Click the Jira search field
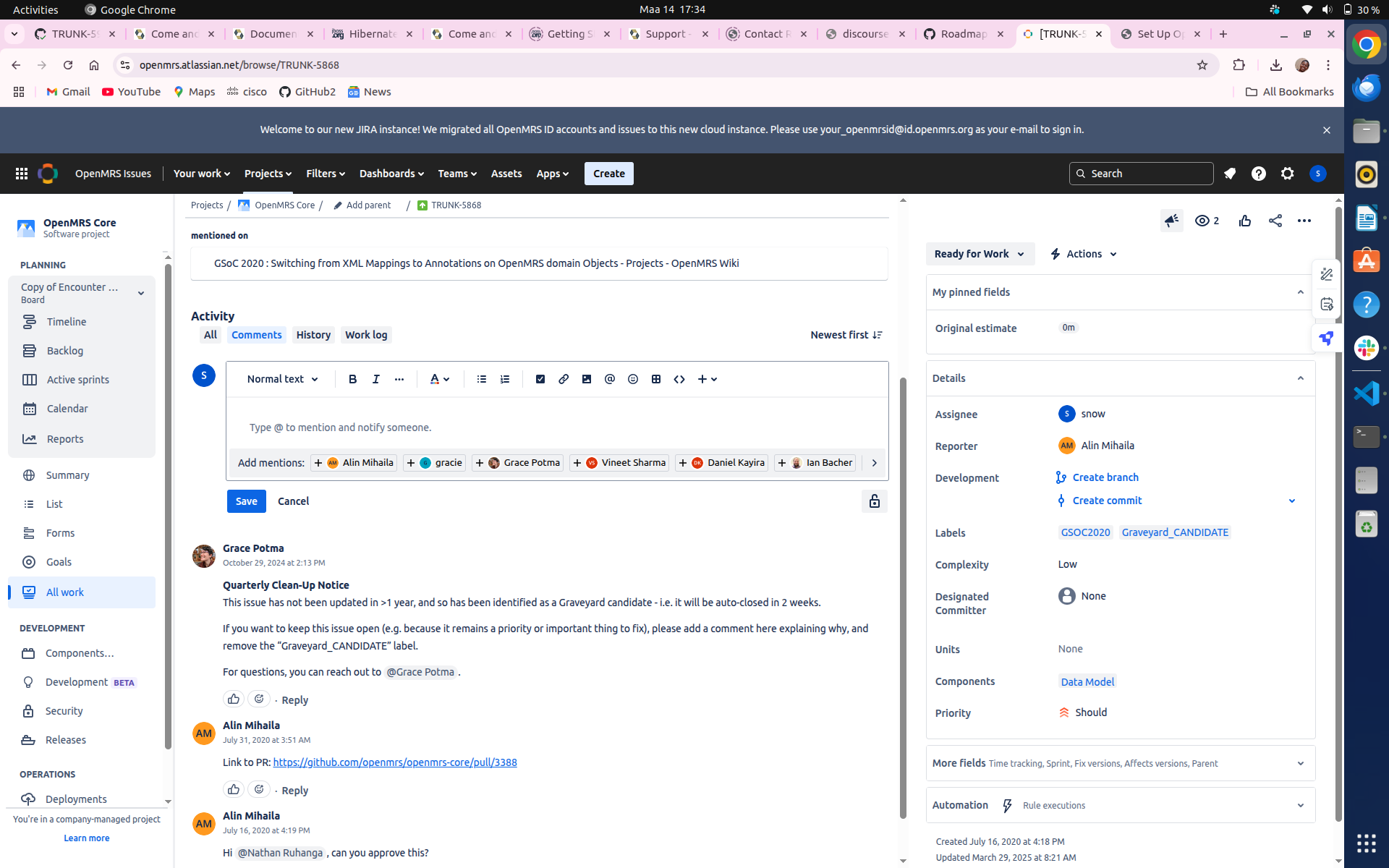The image size is (1389, 868). [x=1141, y=174]
